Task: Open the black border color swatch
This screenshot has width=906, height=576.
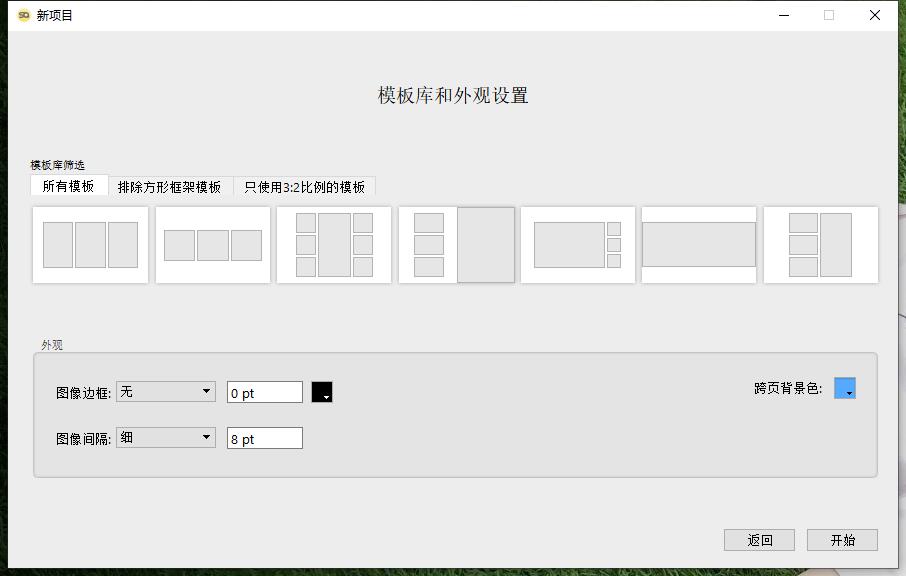Action: click(322, 392)
